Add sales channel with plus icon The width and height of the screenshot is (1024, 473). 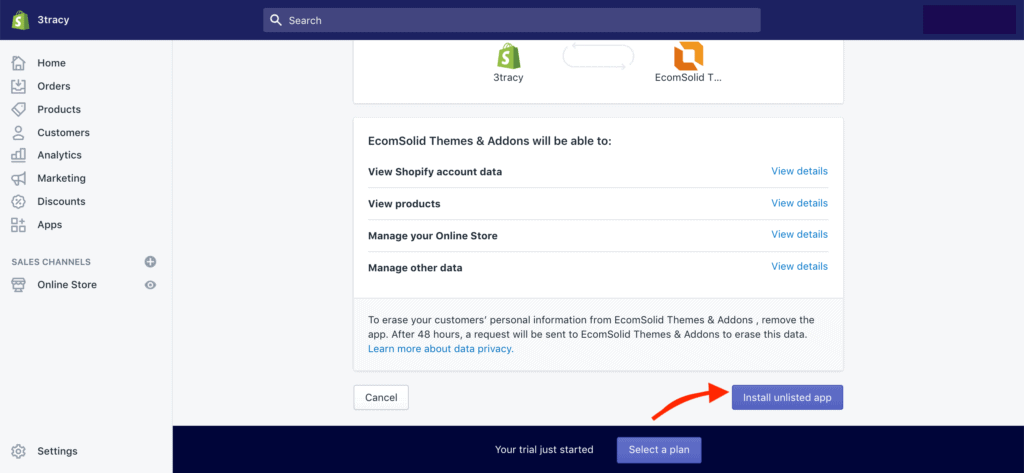[x=150, y=262]
